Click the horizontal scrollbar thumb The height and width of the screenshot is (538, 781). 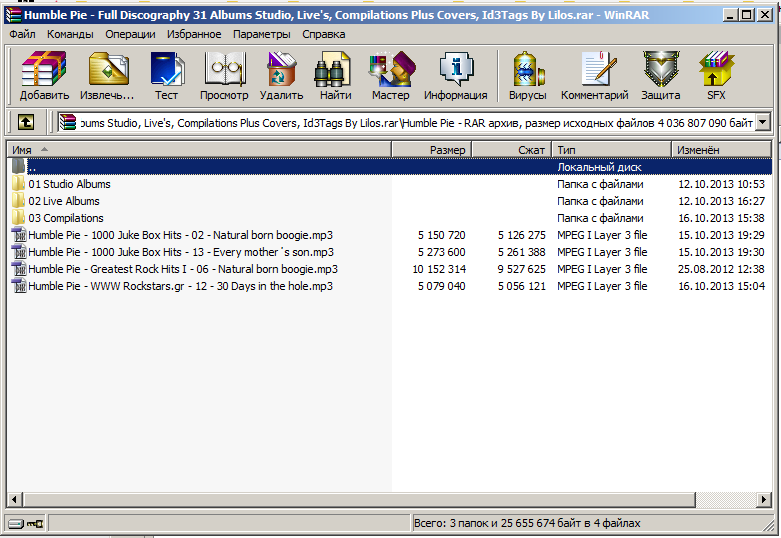coord(359,499)
